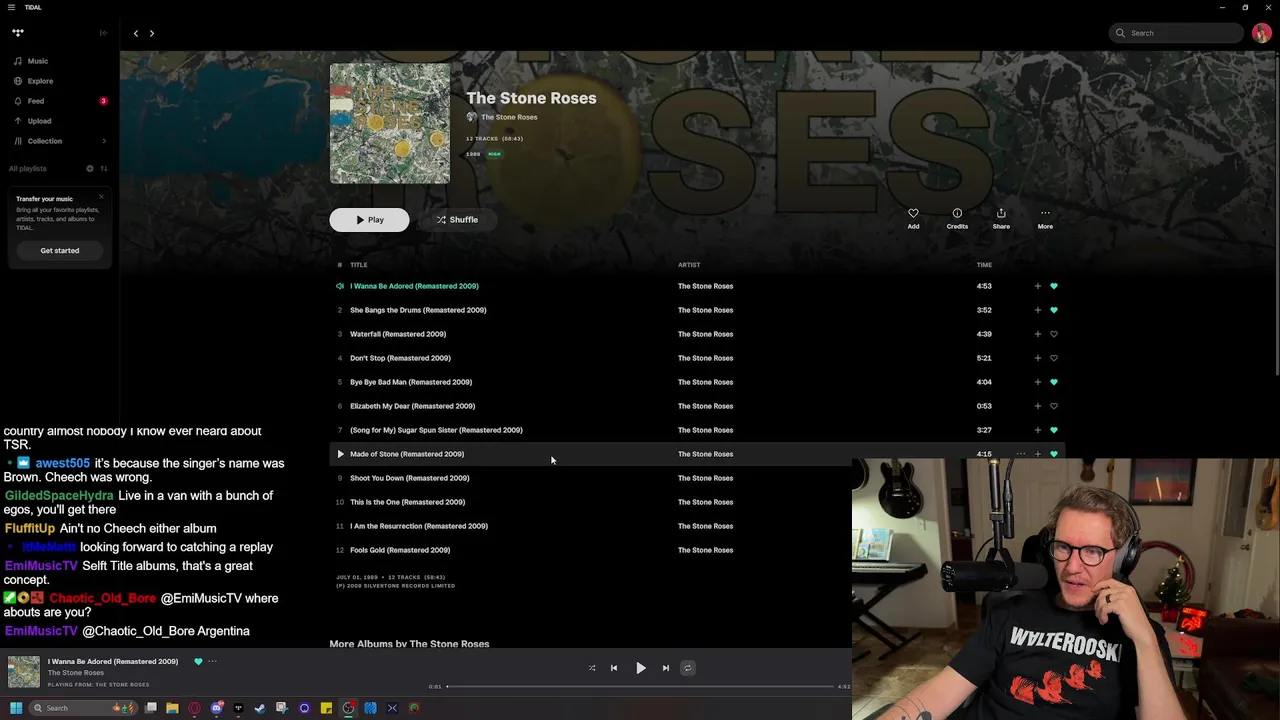Dismiss the Transfer your music card
The image size is (1280, 720).
pos(101,196)
